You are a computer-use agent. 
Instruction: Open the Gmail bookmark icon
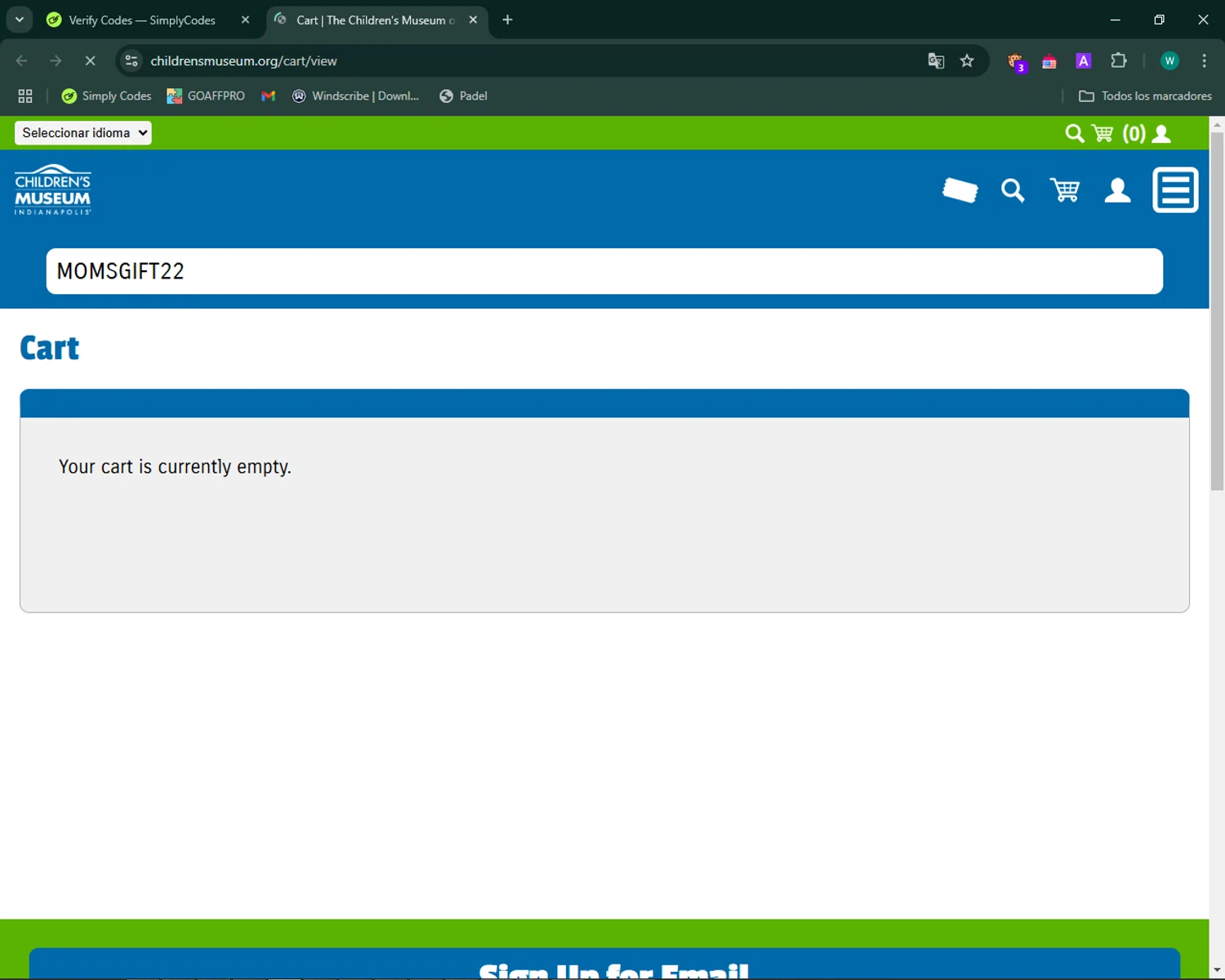point(268,96)
